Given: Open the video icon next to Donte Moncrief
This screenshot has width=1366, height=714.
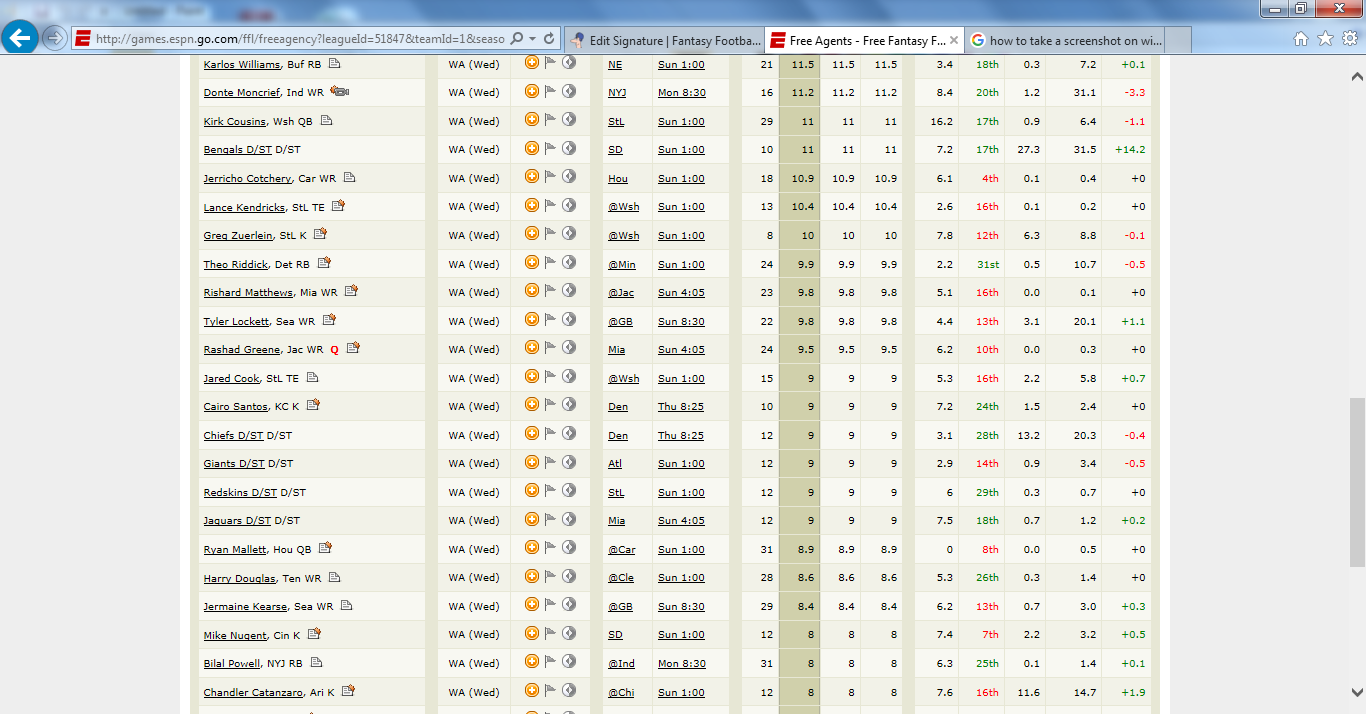Looking at the screenshot, I should 340,91.
